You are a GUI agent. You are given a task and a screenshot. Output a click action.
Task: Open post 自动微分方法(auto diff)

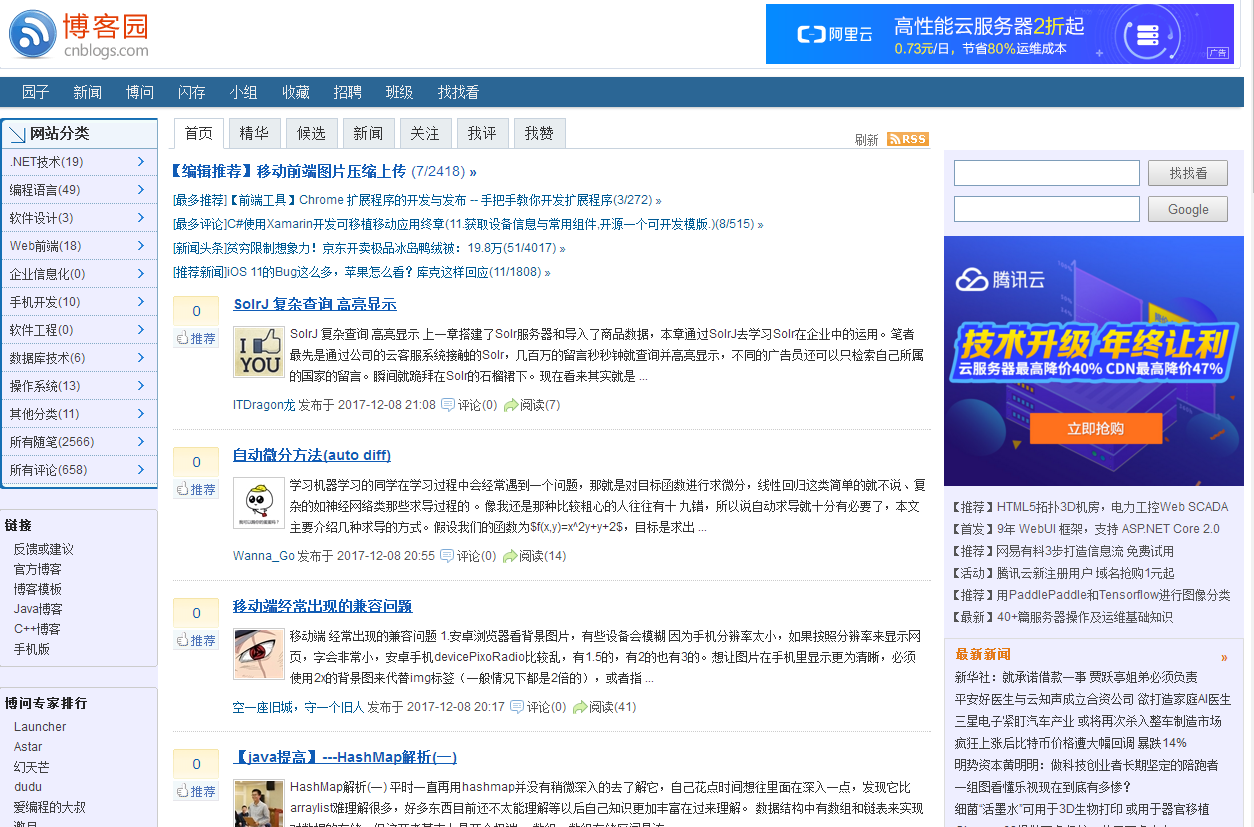click(312, 455)
